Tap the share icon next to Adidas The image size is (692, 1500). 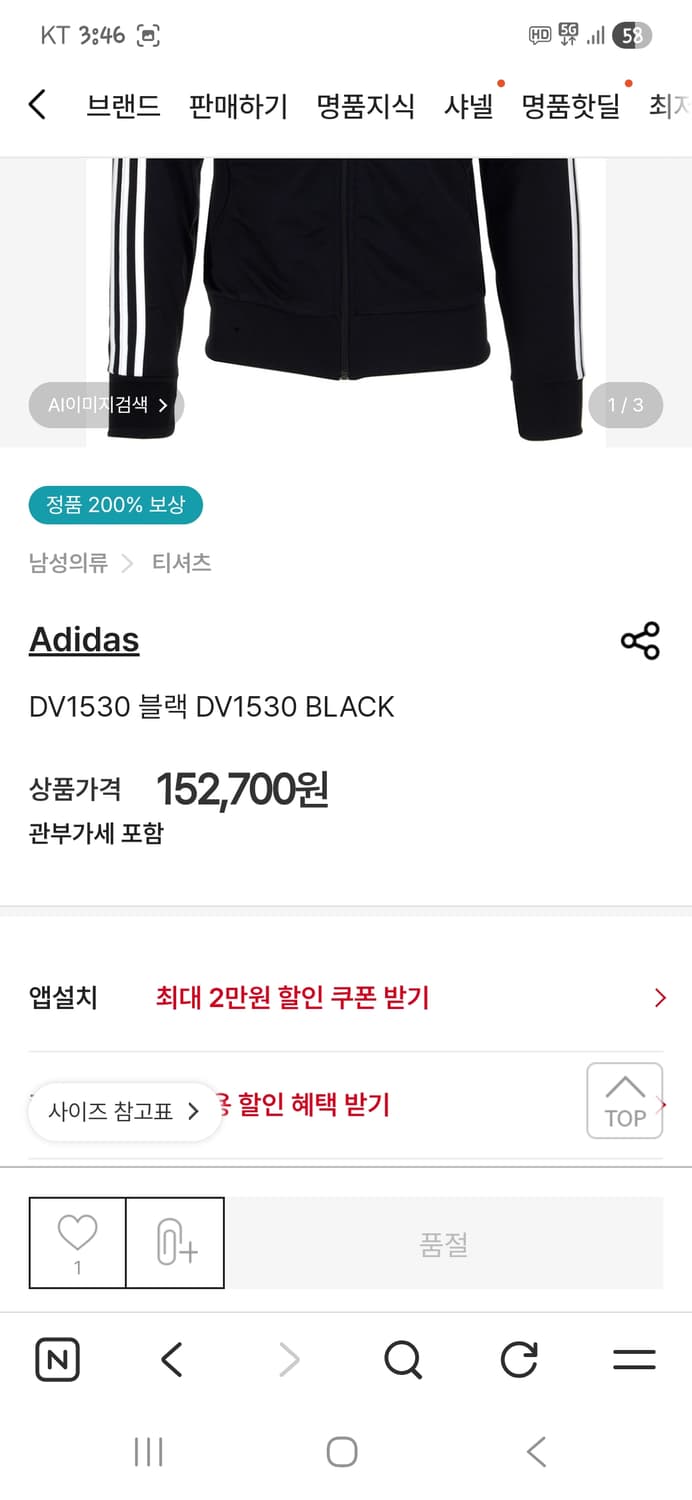[639, 641]
